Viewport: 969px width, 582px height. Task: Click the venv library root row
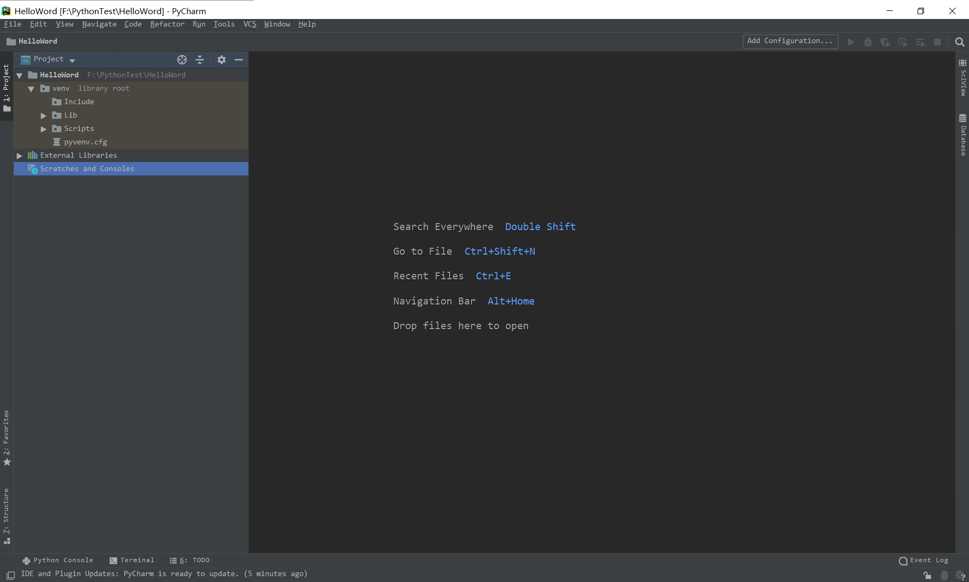click(131, 88)
